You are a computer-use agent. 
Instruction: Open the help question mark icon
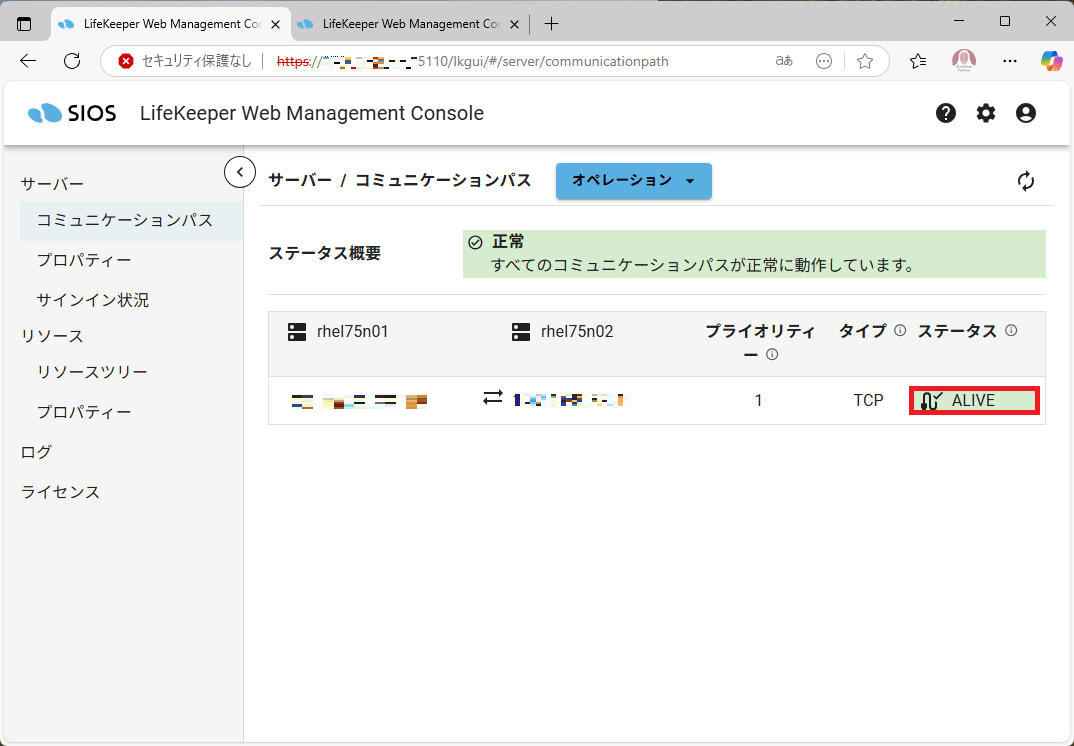946,113
